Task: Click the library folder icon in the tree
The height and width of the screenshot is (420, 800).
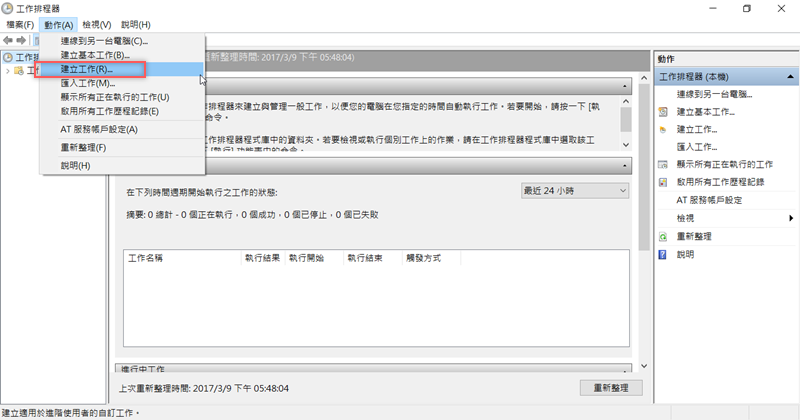Action: coord(19,71)
